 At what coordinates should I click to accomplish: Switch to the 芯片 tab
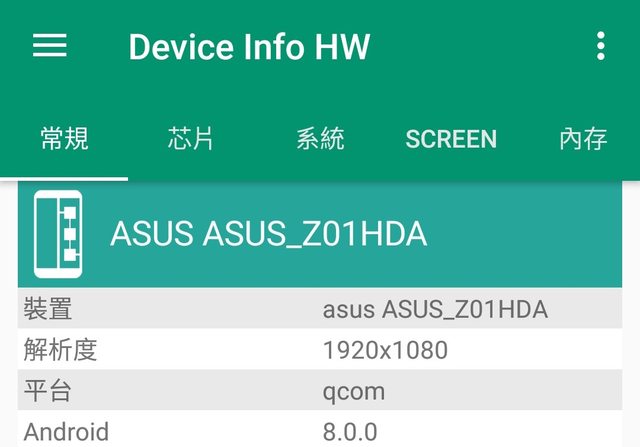(x=191, y=139)
